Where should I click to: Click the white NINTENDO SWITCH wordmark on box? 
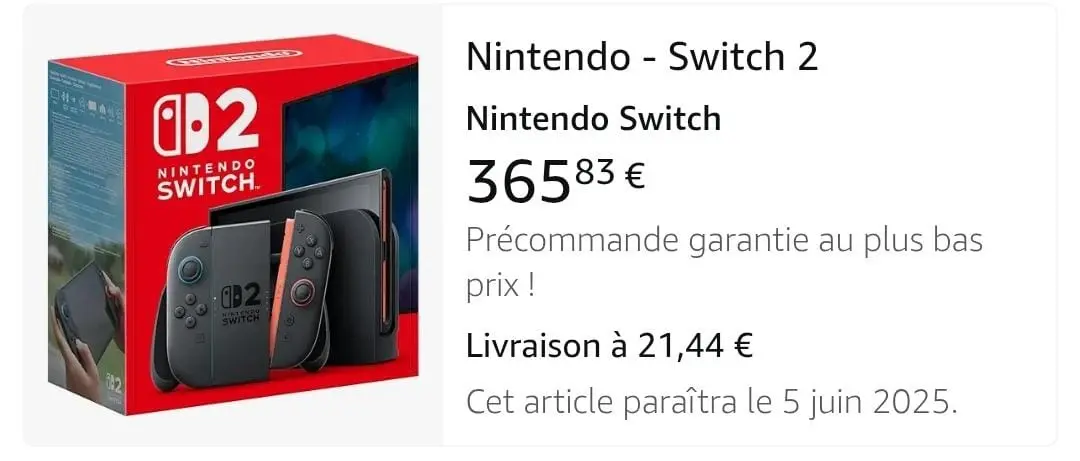click(206, 179)
